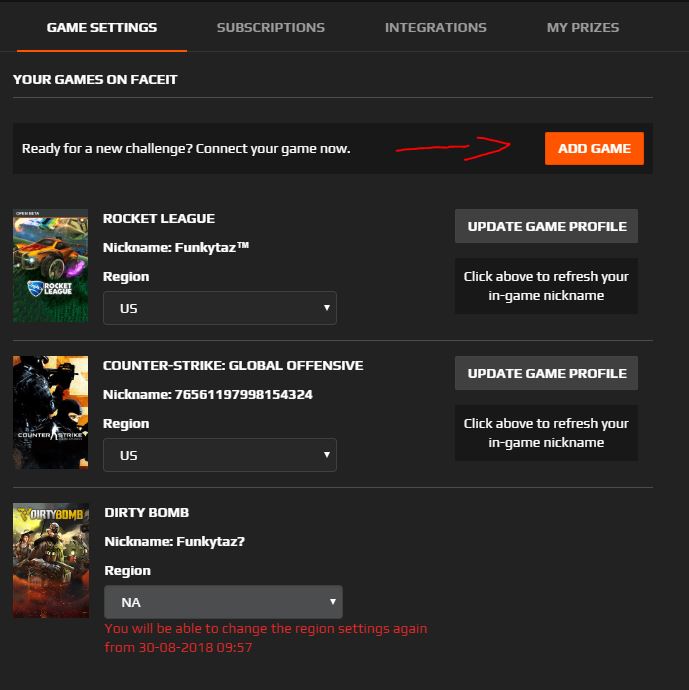Switch to the Subscriptions tab
Viewport: 689px width, 690px height.
271,27
